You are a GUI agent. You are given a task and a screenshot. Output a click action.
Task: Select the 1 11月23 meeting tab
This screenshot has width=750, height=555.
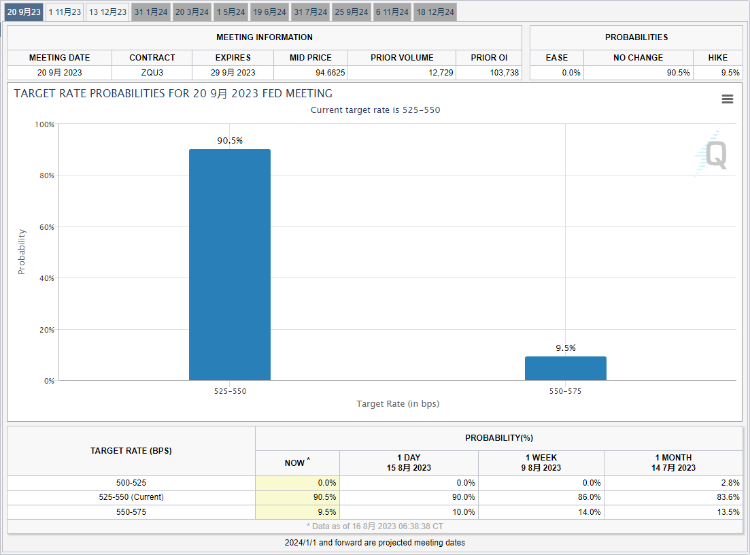point(65,12)
